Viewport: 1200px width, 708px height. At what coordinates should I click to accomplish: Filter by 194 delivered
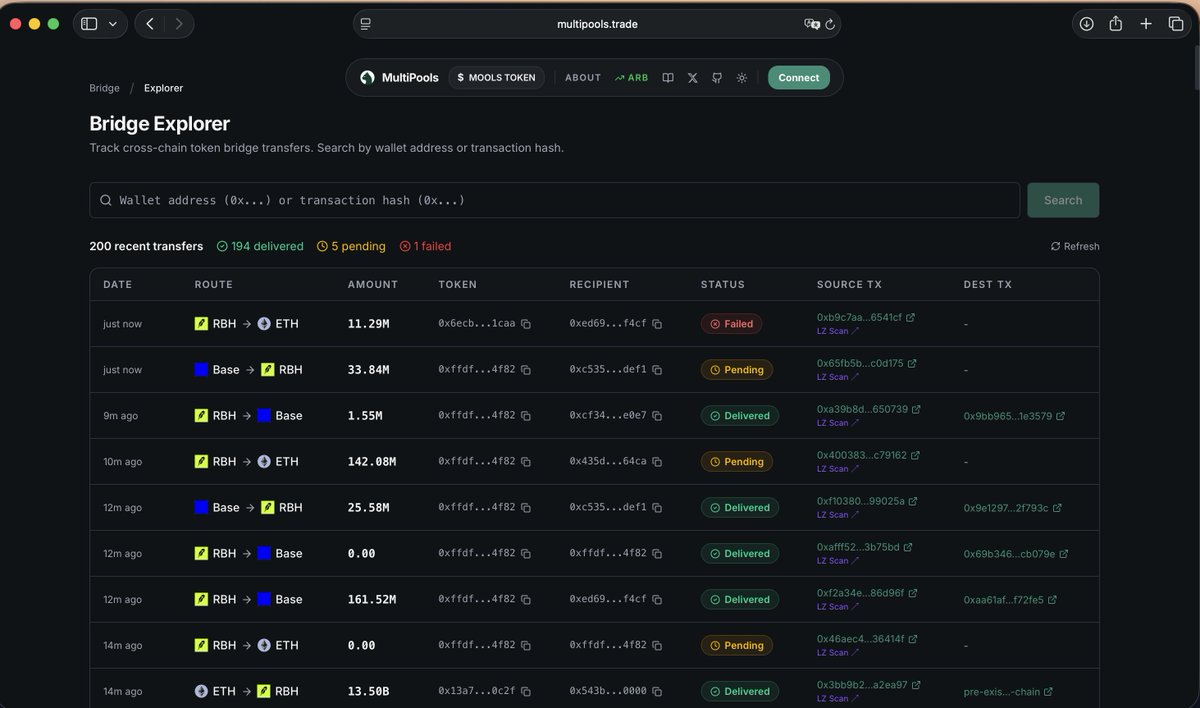point(260,246)
